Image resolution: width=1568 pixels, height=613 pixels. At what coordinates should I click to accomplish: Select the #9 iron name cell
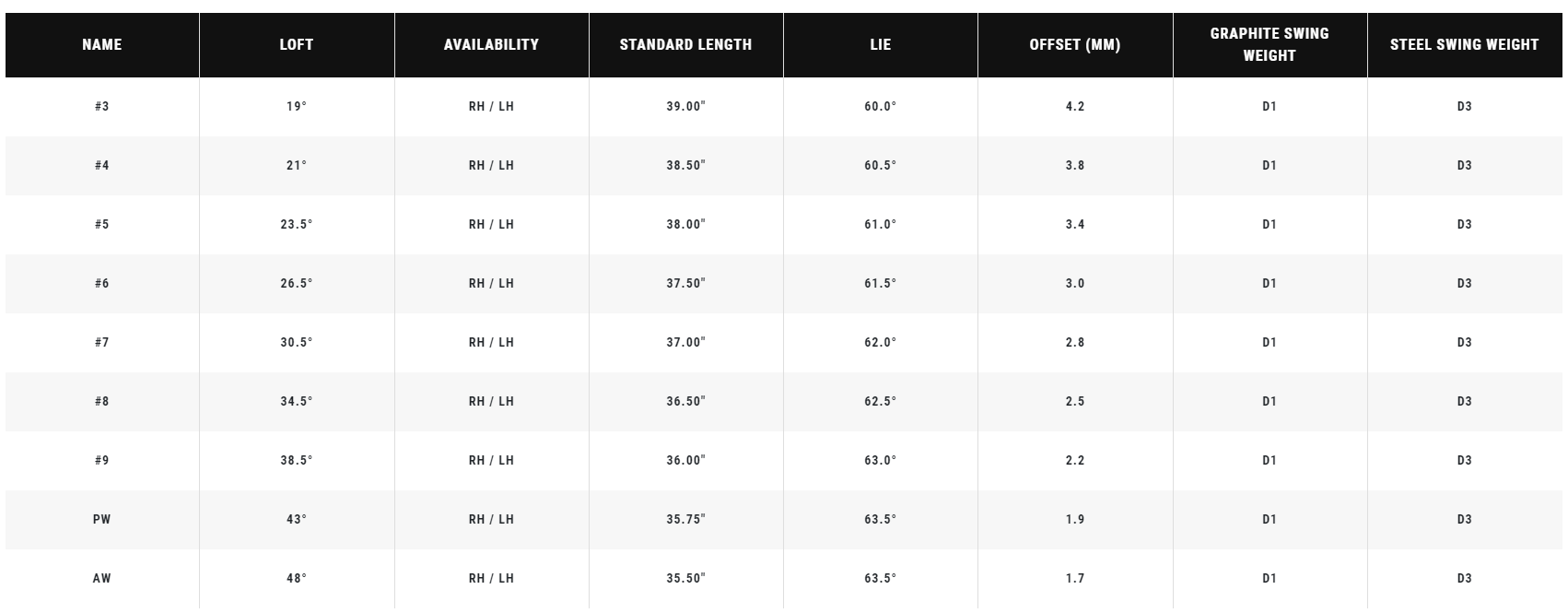coord(101,460)
